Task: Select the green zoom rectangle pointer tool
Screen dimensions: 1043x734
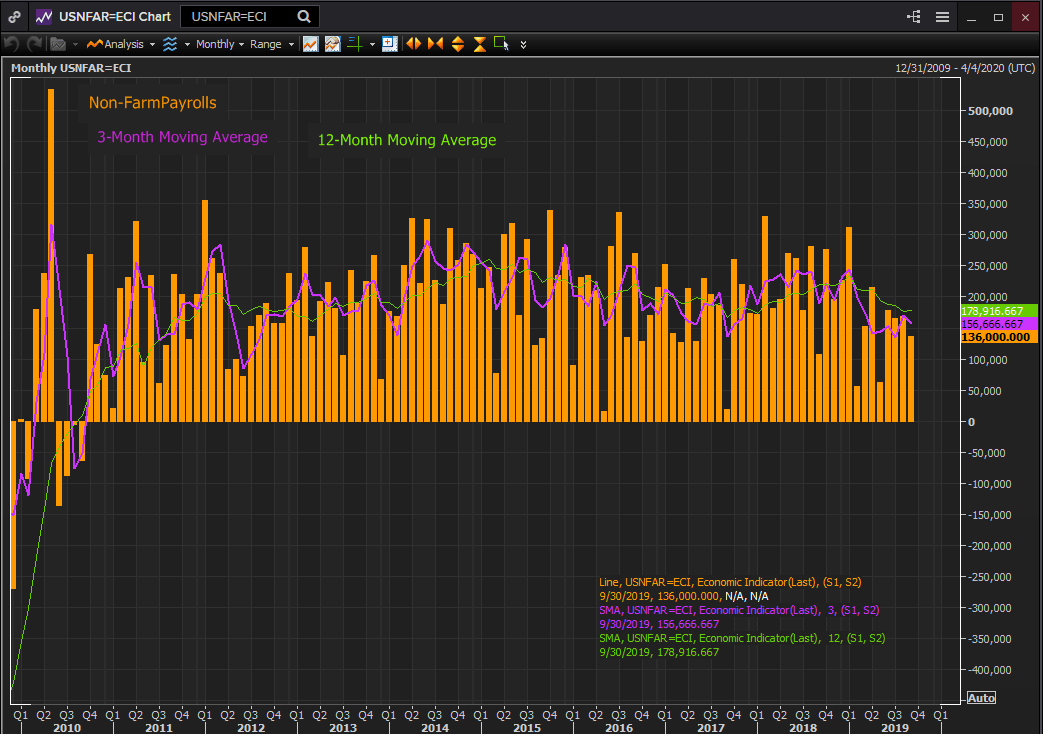Action: click(501, 44)
